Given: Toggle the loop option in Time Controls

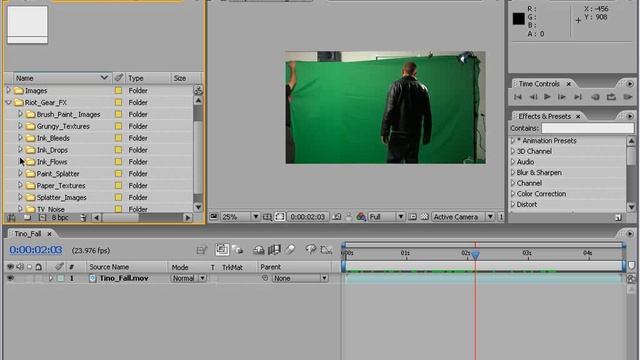Looking at the screenshot, I should (611, 97).
